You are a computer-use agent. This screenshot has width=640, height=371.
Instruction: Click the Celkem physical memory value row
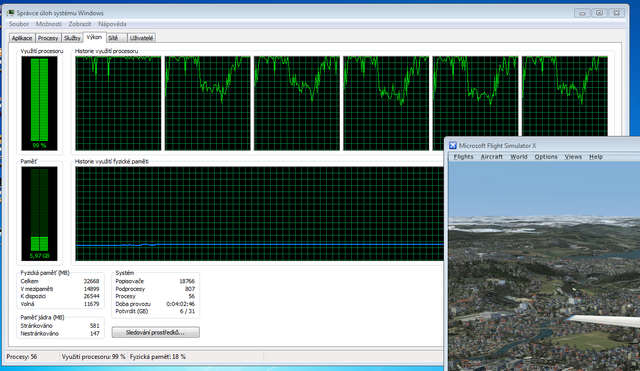60,281
